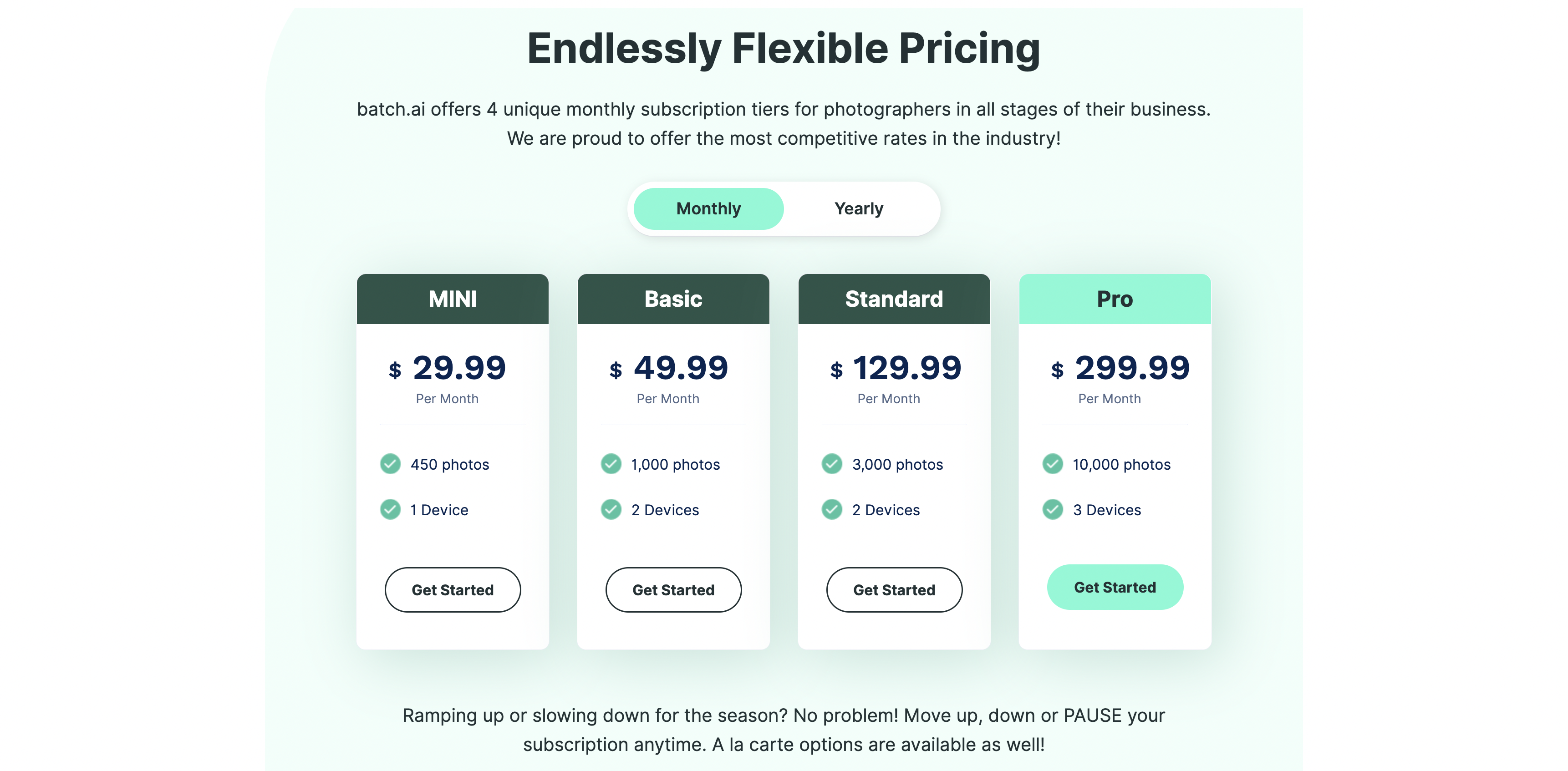The width and height of the screenshot is (1568, 771).
Task: Switch billing to Yearly
Action: [x=858, y=209]
